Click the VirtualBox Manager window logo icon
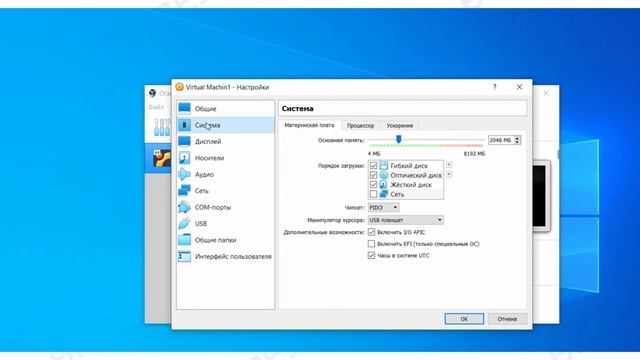The image size is (640, 360). (152, 93)
